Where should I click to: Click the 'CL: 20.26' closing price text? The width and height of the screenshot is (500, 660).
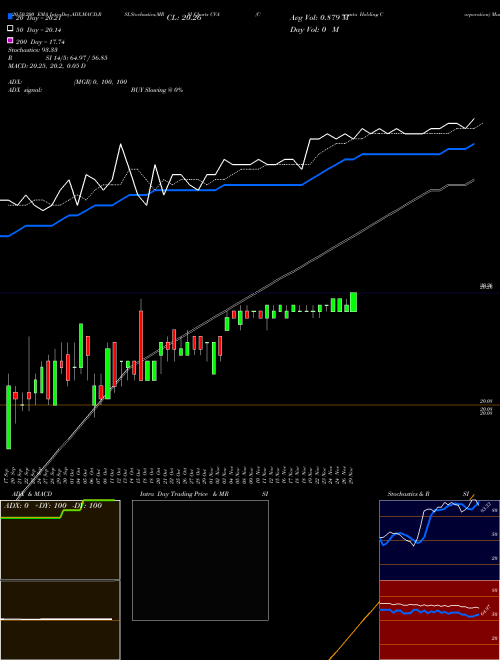(x=184, y=18)
